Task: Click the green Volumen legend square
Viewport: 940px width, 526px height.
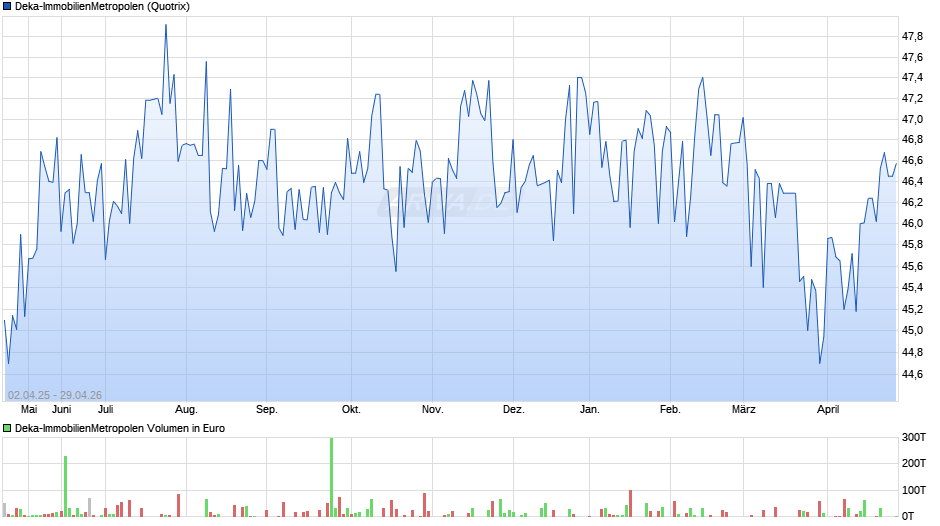Action: (x=7, y=428)
